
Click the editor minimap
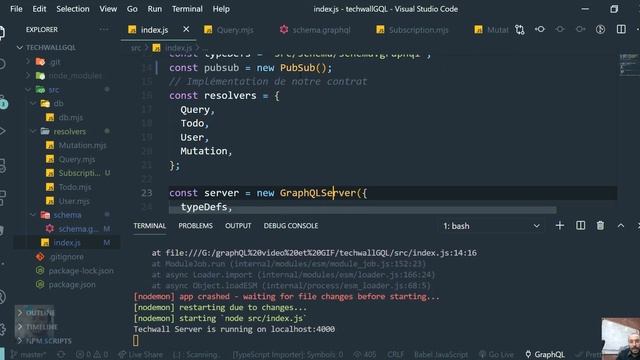pos(629,65)
